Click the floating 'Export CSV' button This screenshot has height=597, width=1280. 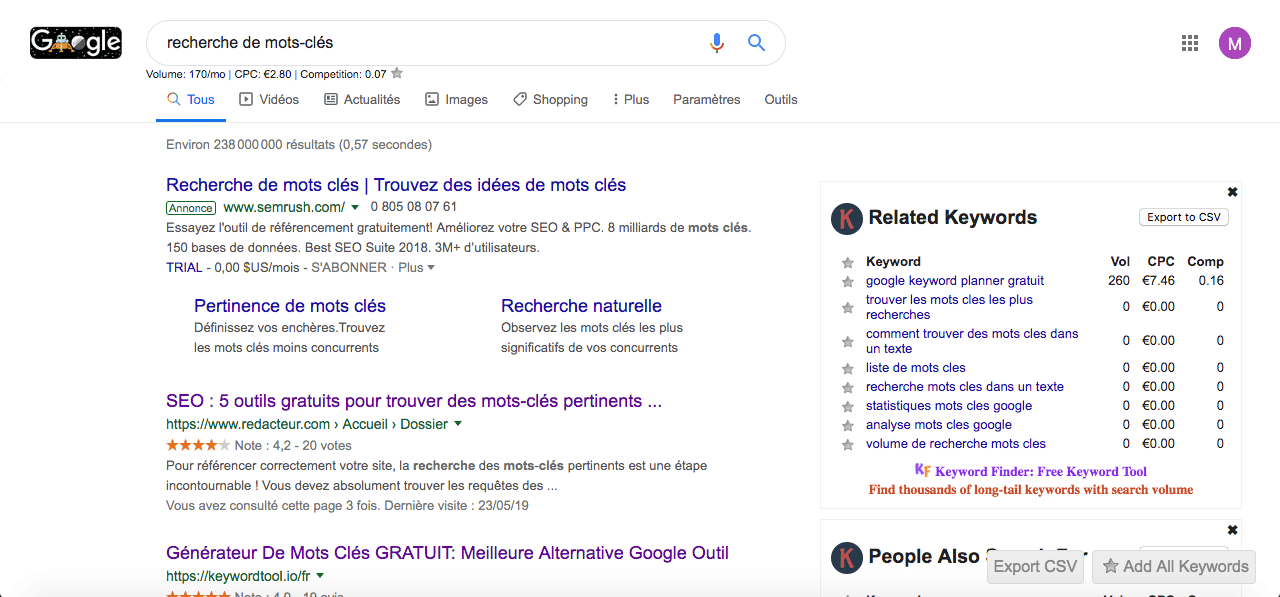[x=1037, y=566]
